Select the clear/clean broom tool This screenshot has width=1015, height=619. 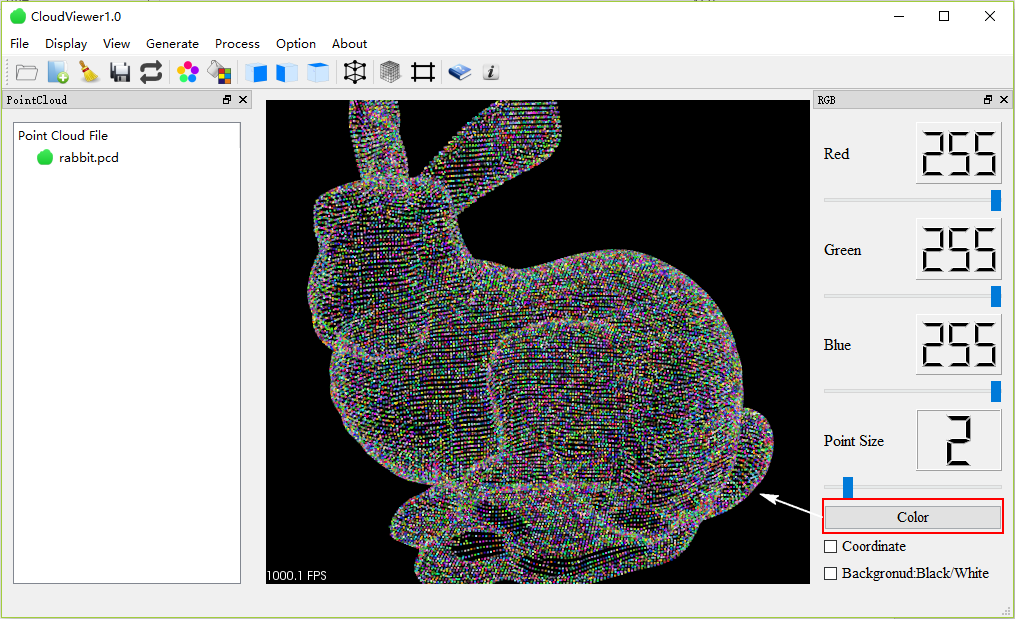(89, 71)
